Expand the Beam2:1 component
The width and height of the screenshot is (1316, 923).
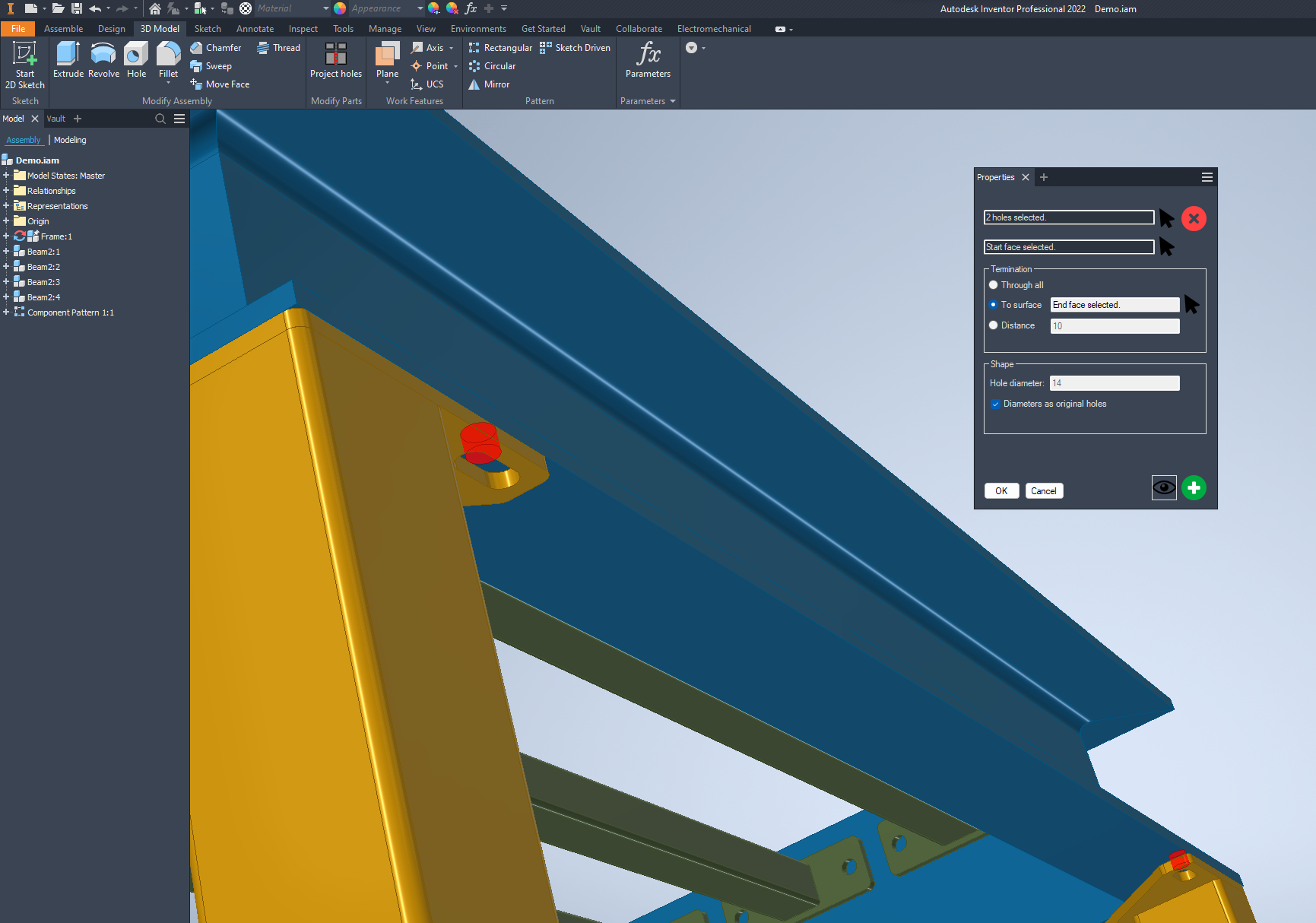[x=6, y=252]
